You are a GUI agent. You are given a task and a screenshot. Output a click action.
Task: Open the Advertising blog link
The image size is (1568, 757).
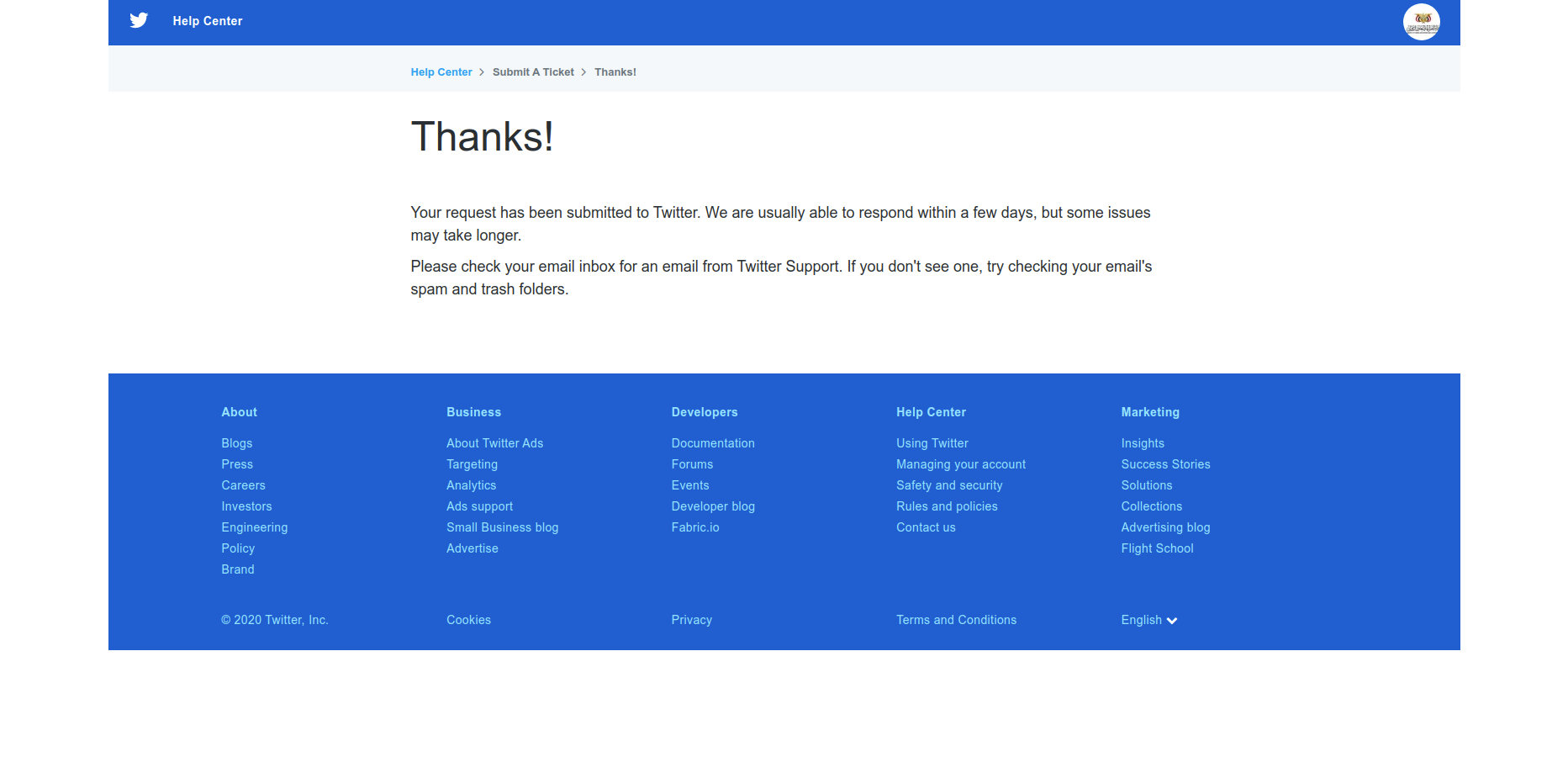click(x=1165, y=527)
